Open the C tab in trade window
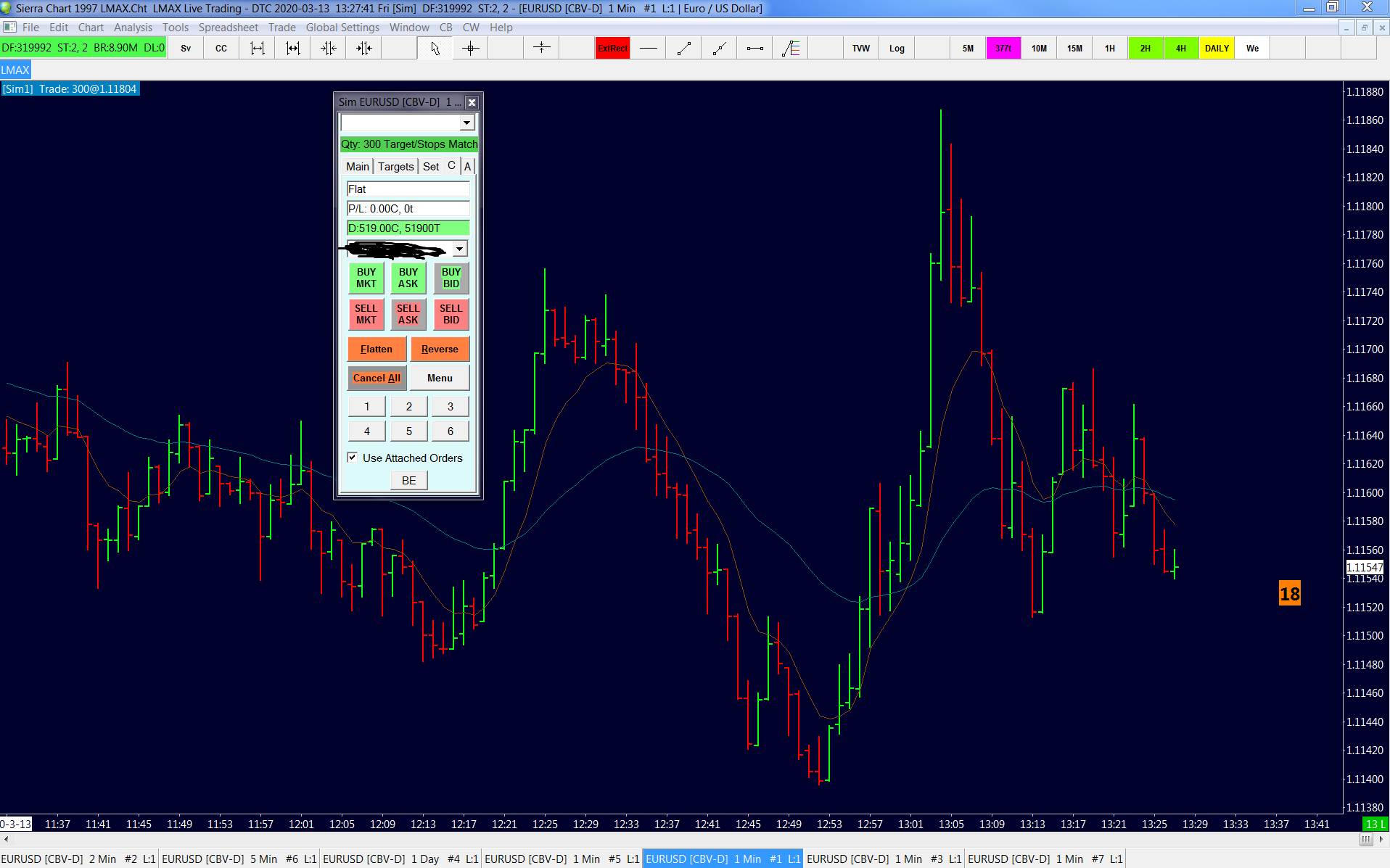This screenshot has height=868, width=1390. (x=451, y=165)
